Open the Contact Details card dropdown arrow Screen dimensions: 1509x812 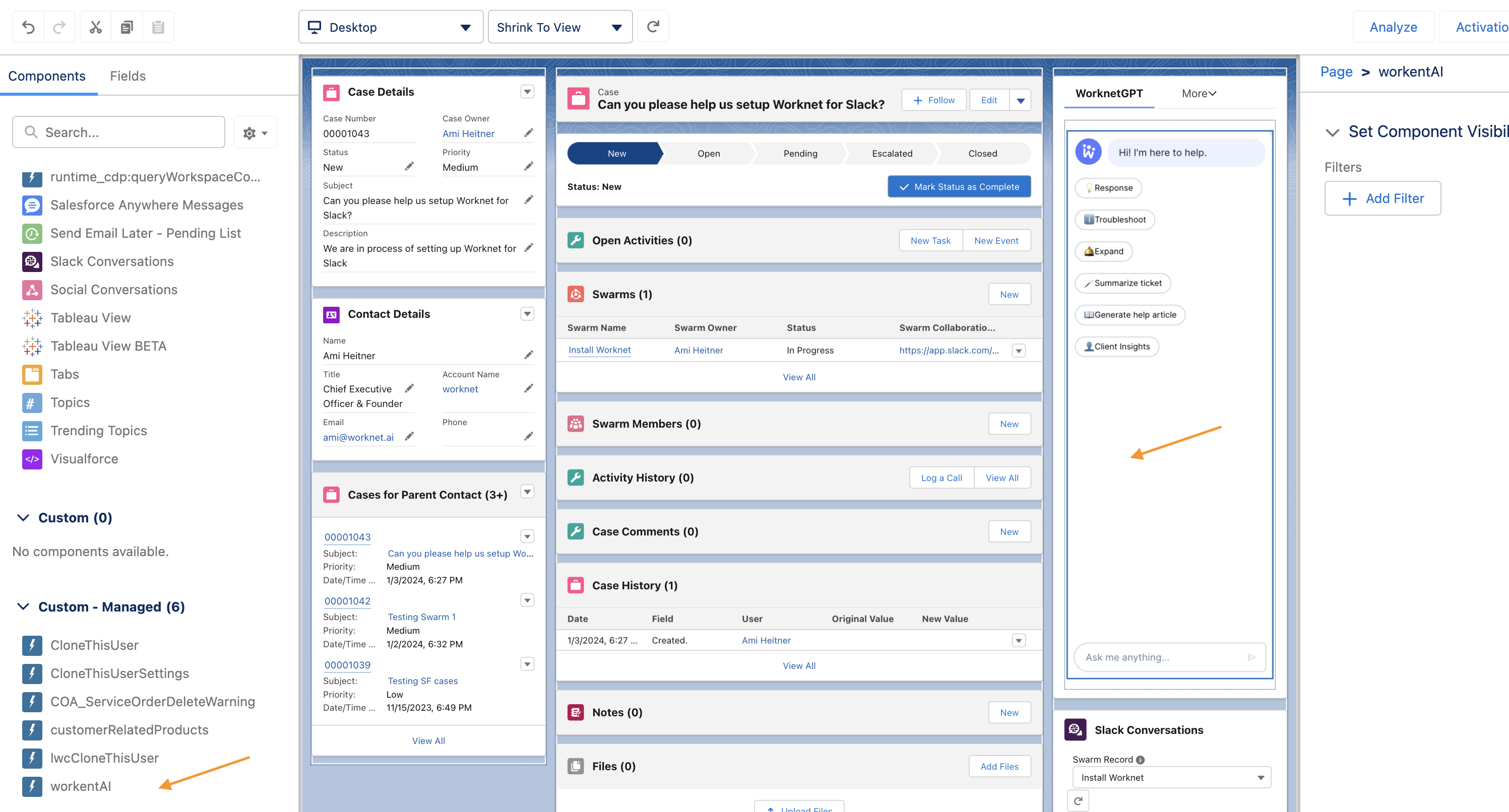tap(527, 314)
